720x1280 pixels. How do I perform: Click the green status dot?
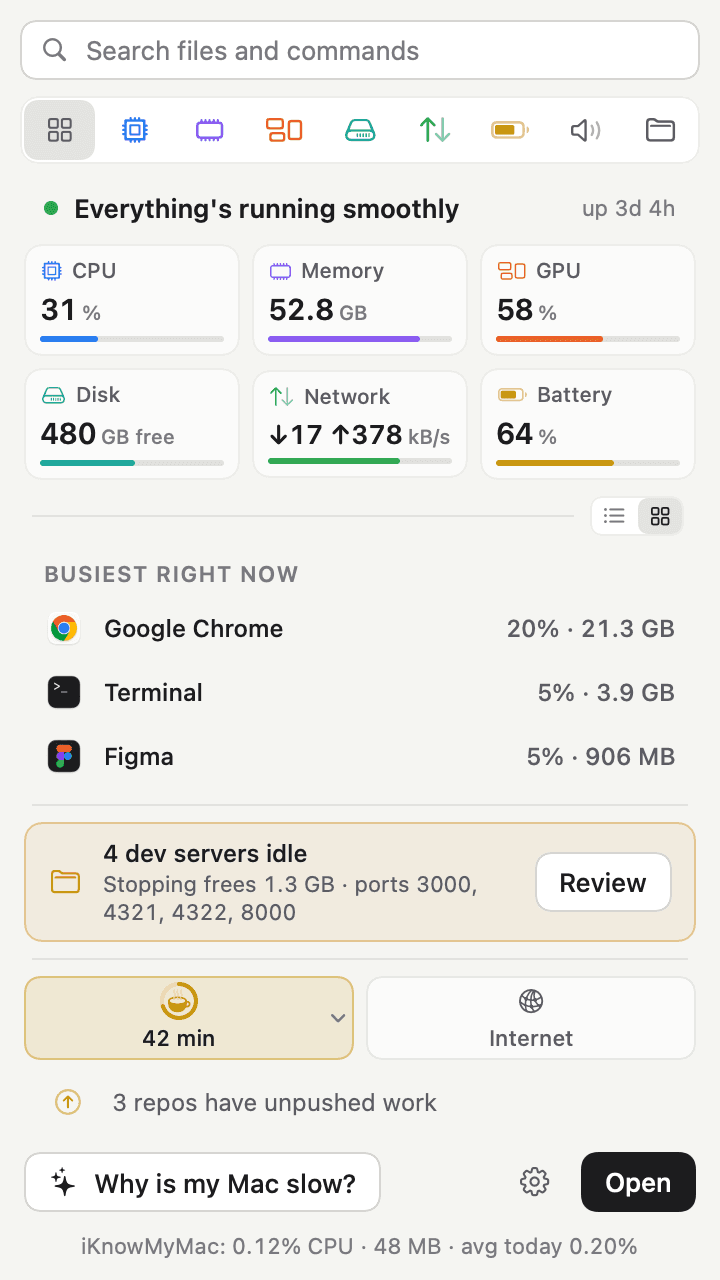pyautogui.click(x=51, y=209)
